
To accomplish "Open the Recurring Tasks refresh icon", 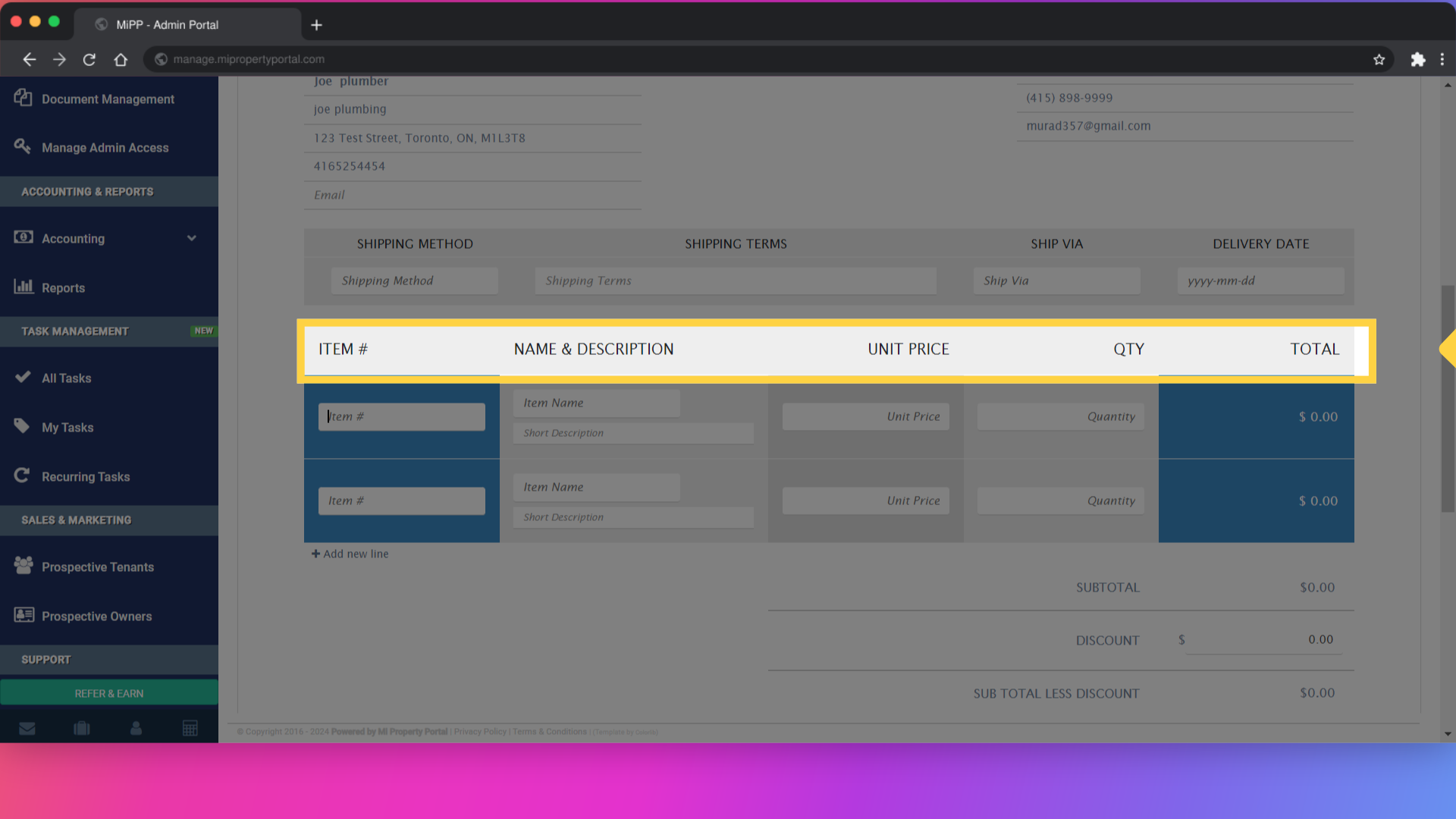I will point(23,475).
